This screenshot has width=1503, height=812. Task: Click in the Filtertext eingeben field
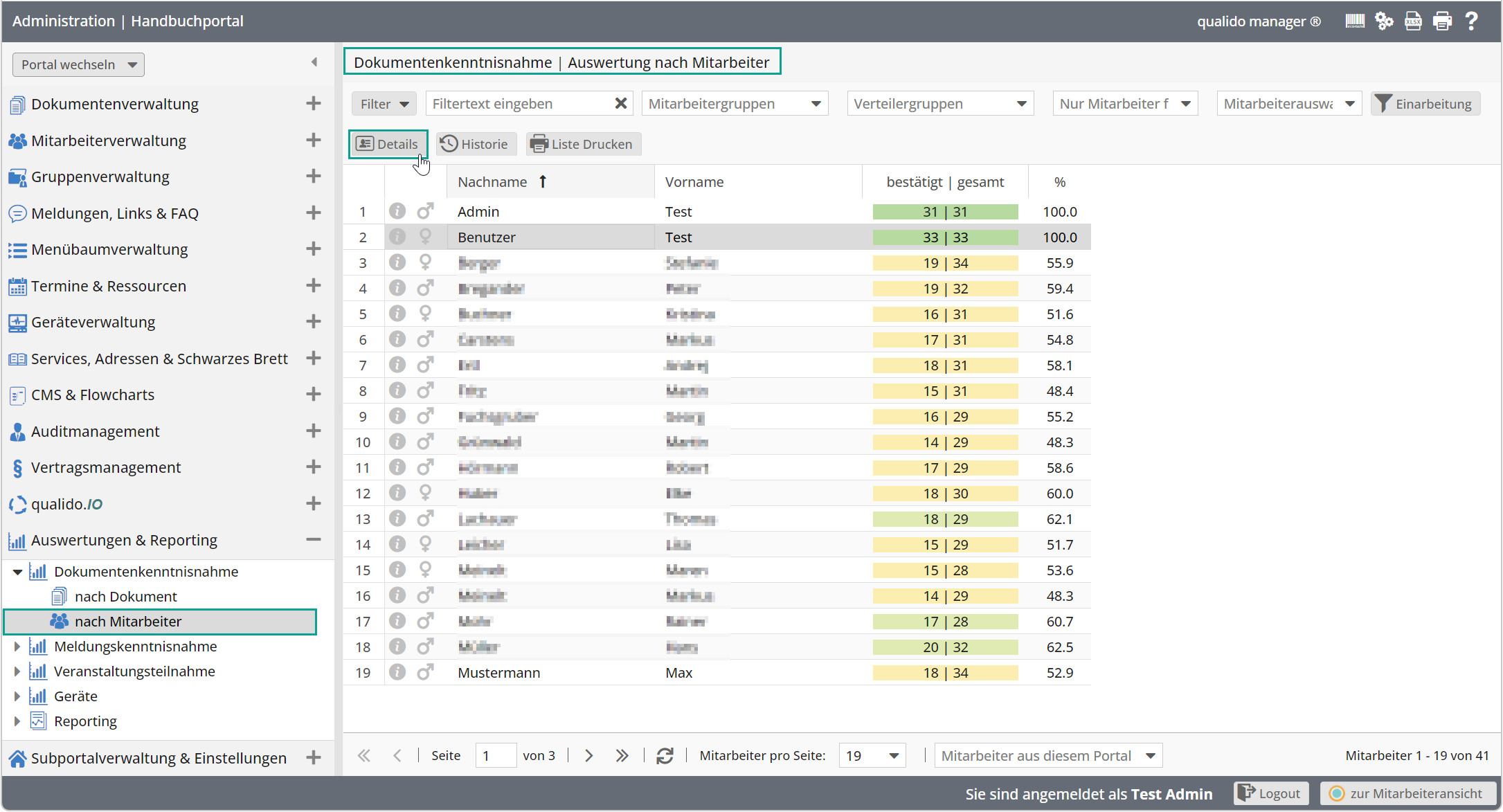(x=519, y=104)
